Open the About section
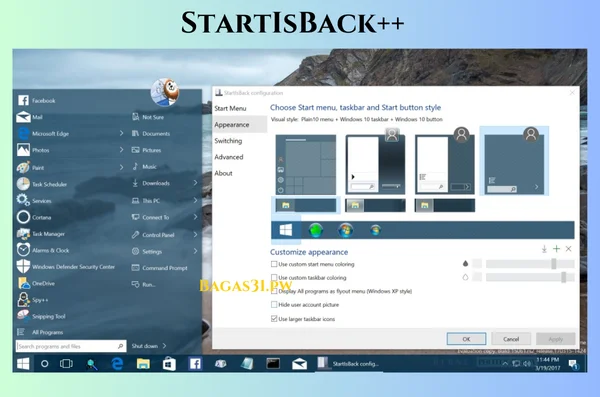 click(x=223, y=173)
